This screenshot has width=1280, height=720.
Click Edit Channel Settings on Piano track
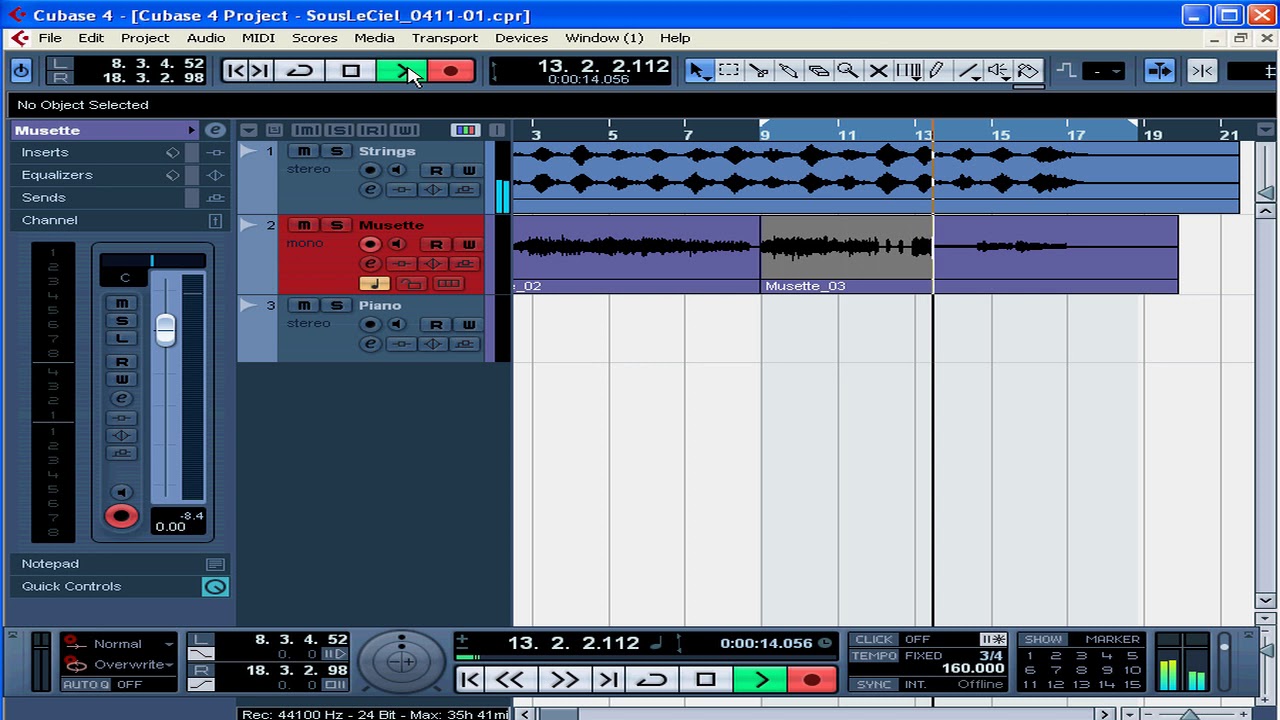pos(370,344)
